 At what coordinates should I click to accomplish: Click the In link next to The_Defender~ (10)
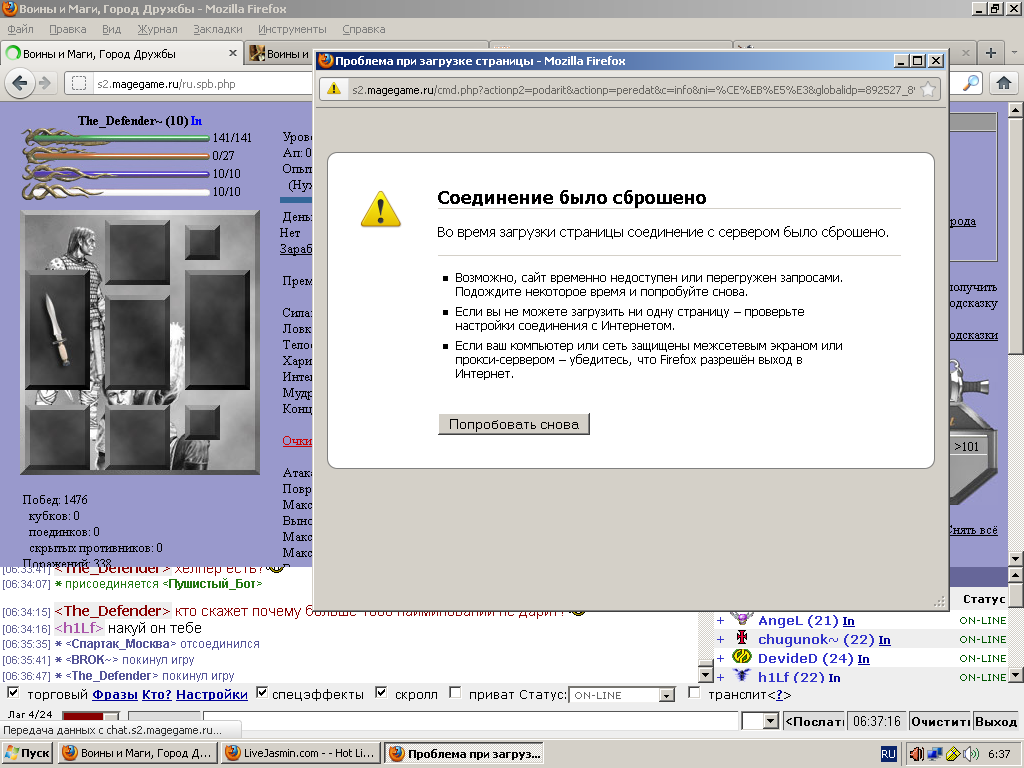[197, 121]
